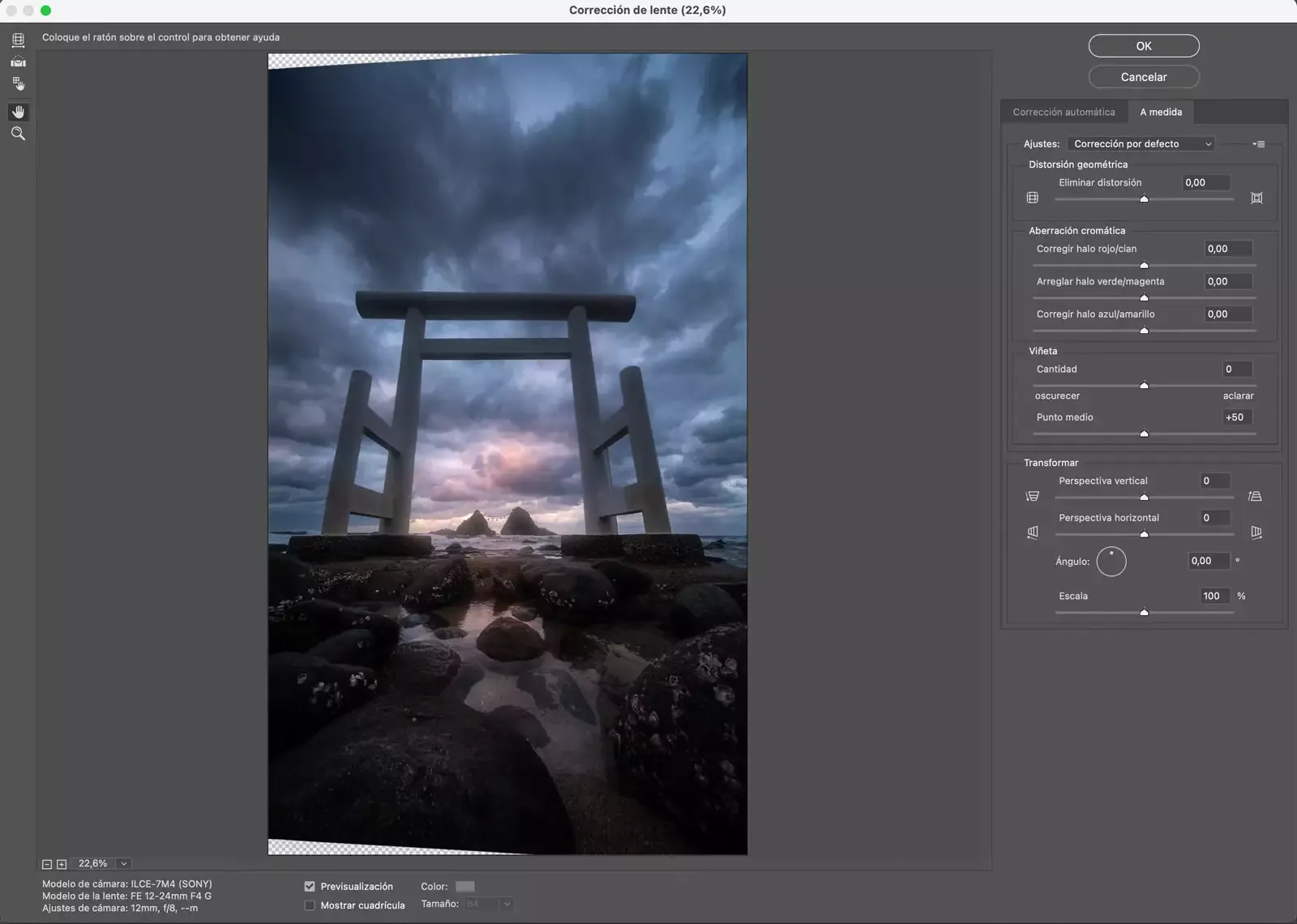Click the Eliminar distorsión slider
The width and height of the screenshot is (1297, 924).
point(1144,199)
